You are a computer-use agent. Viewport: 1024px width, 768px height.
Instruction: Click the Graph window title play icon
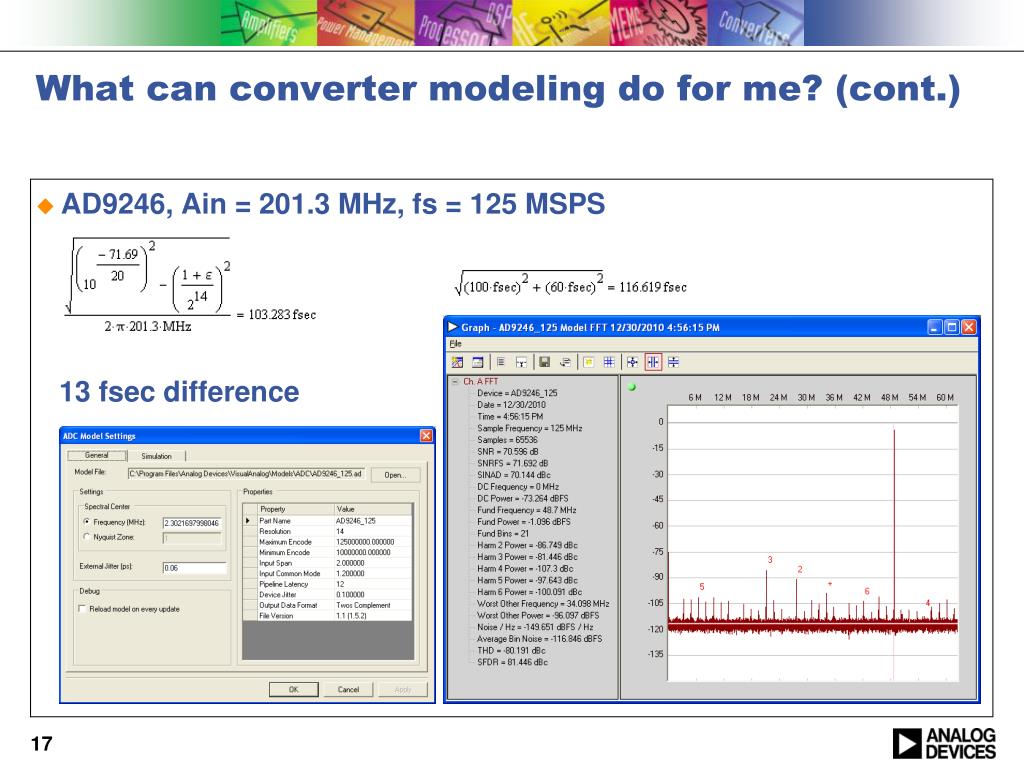click(453, 327)
